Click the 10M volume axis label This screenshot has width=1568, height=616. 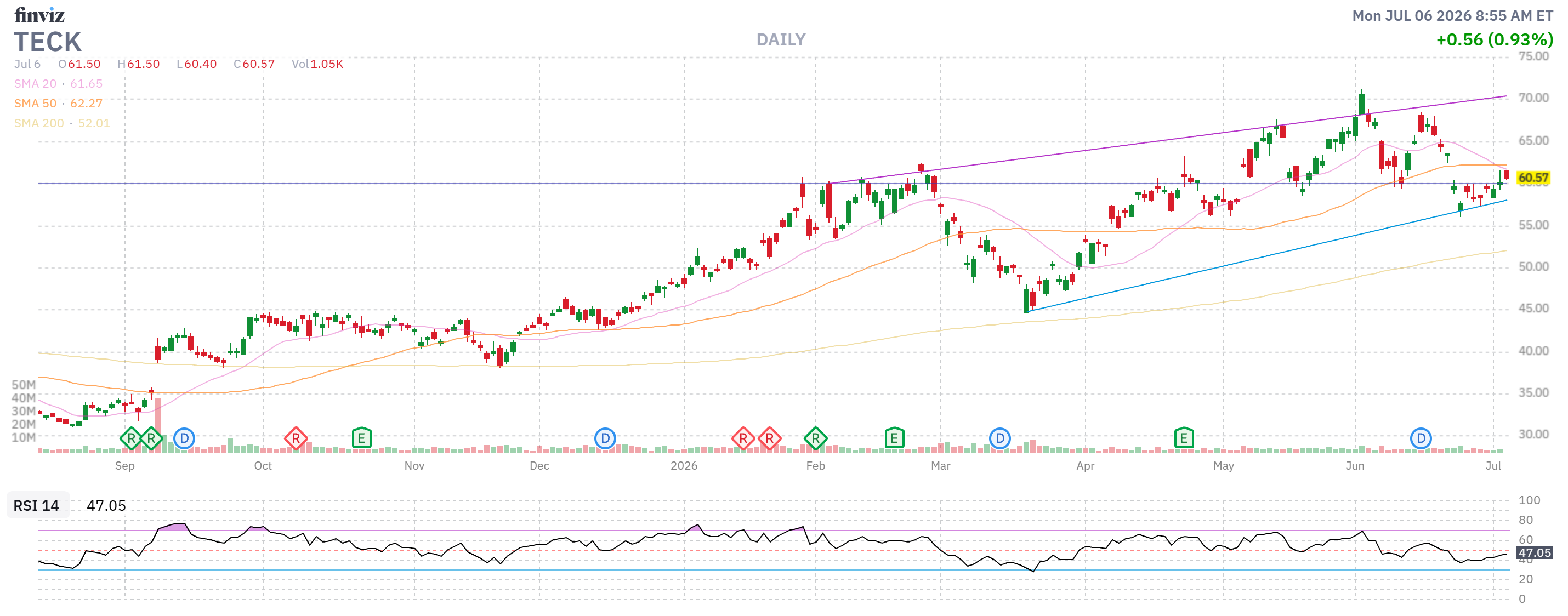pyautogui.click(x=24, y=437)
